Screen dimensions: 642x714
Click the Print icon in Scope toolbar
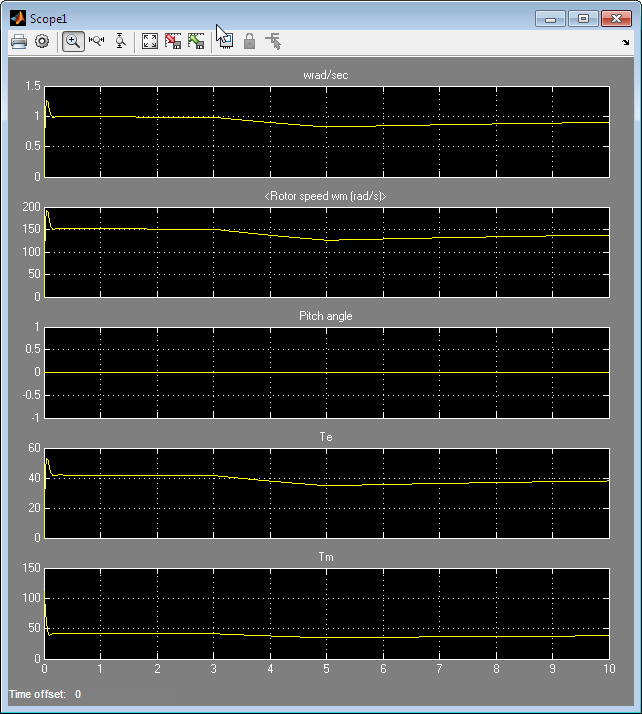point(18,41)
